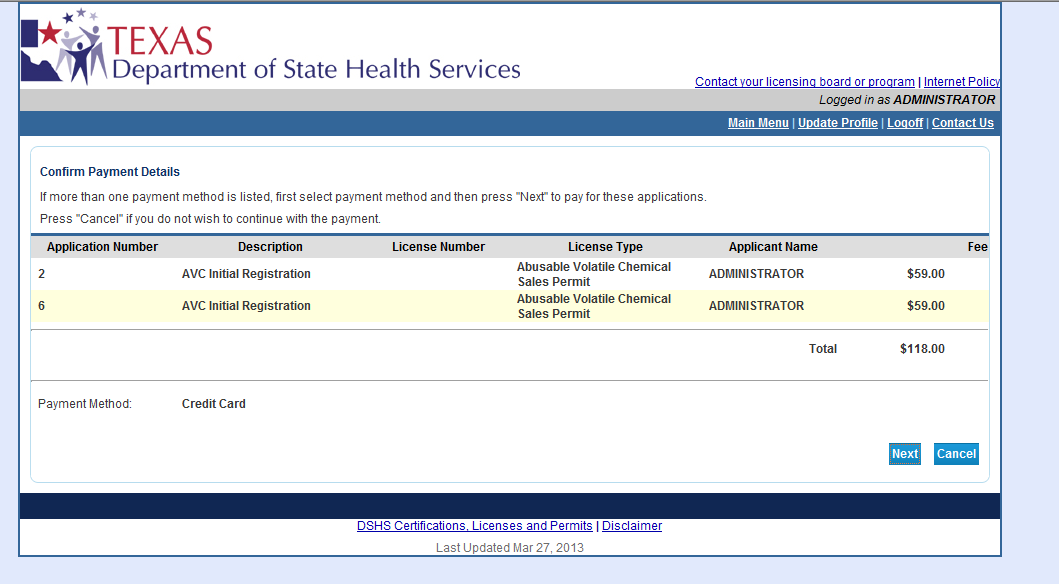Click the Application Number column header
Viewport: 1059px width, 584px height.
click(102, 247)
